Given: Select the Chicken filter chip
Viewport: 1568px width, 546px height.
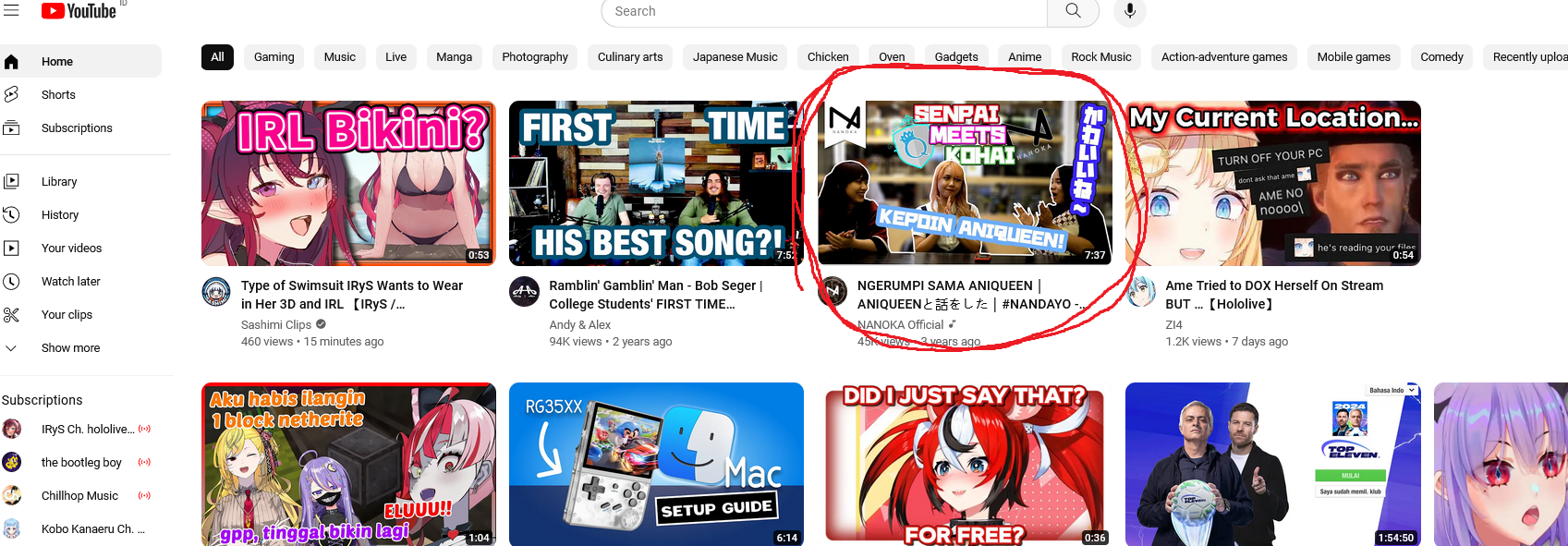Looking at the screenshot, I should coord(828,57).
